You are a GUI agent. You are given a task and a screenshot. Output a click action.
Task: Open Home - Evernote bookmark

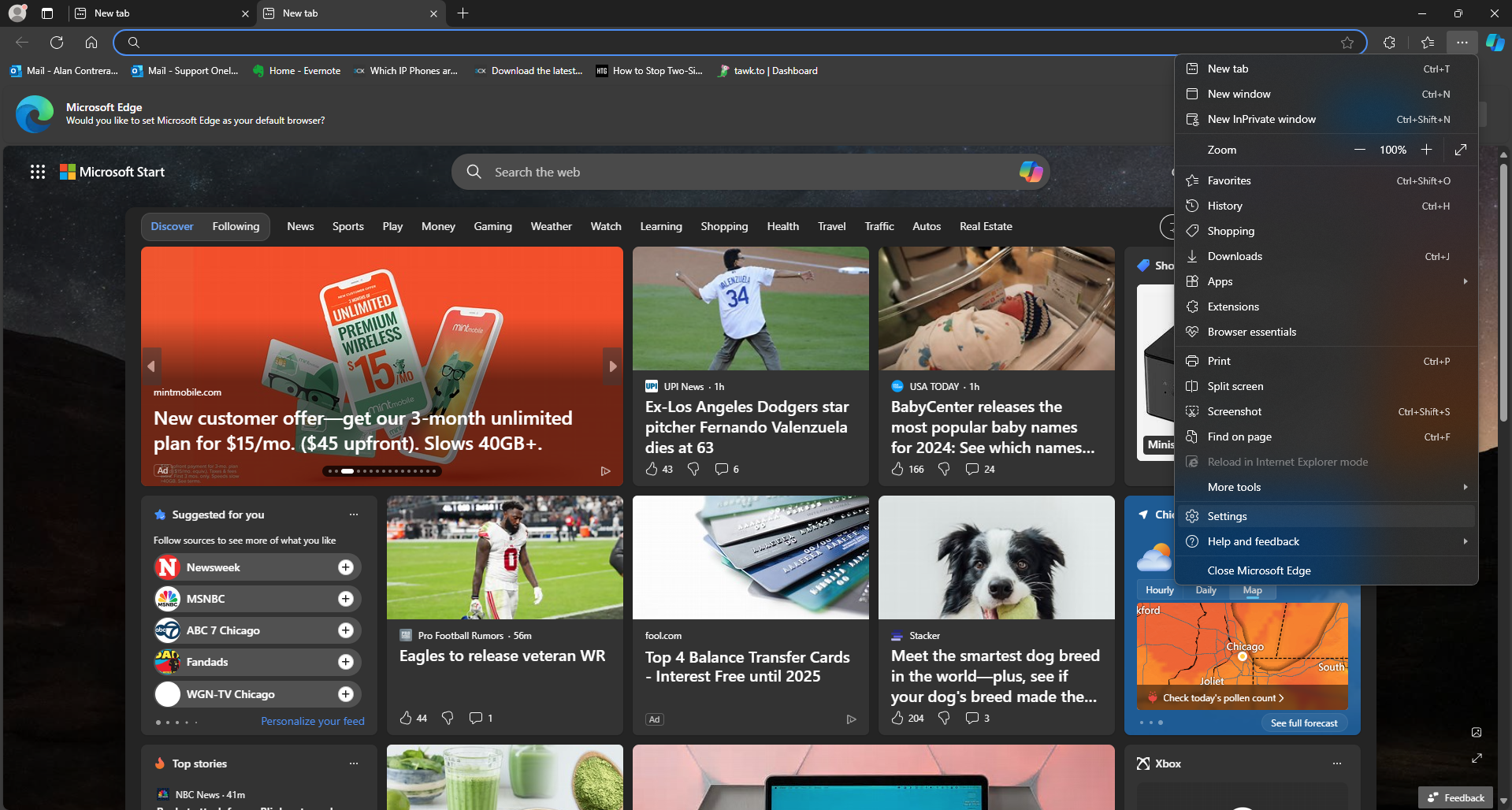[297, 71]
